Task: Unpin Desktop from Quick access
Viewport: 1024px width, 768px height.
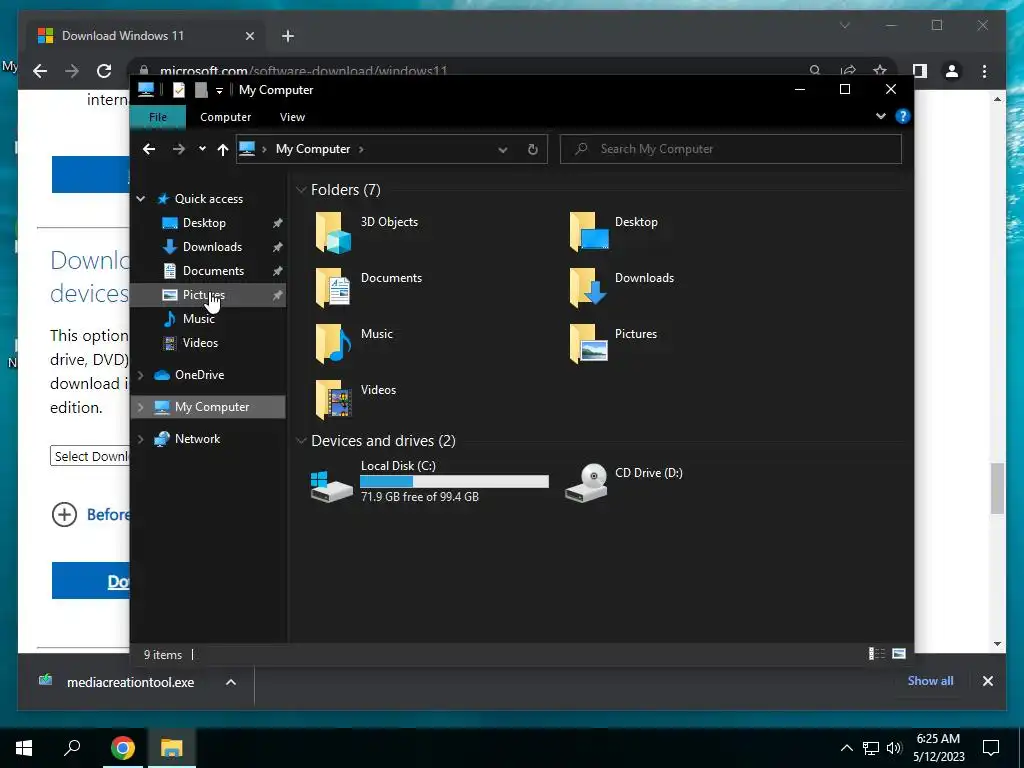Action: click(x=278, y=223)
